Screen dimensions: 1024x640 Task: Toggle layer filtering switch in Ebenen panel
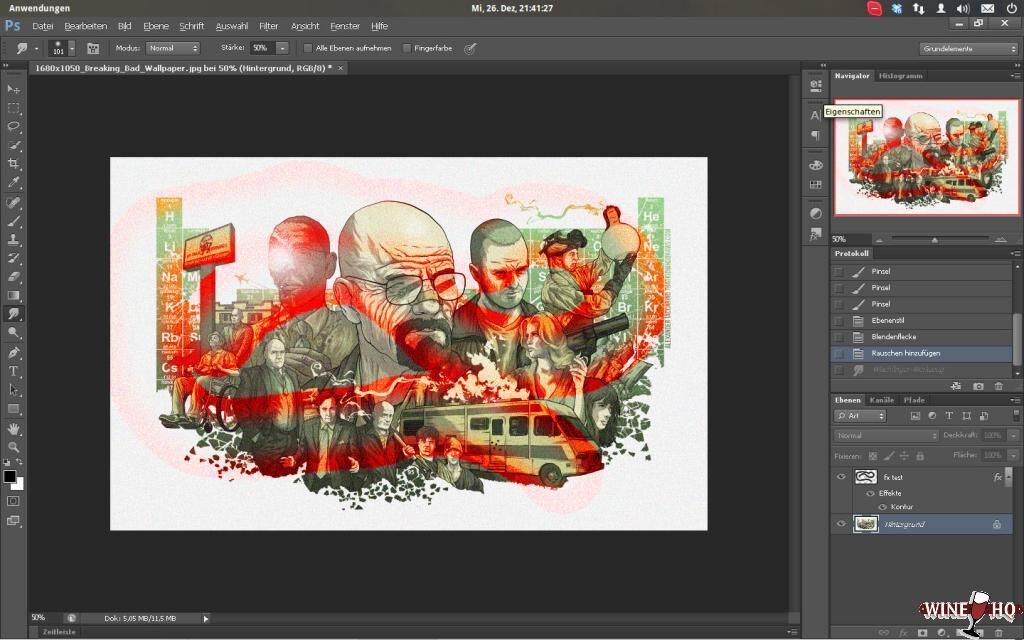click(x=1016, y=415)
